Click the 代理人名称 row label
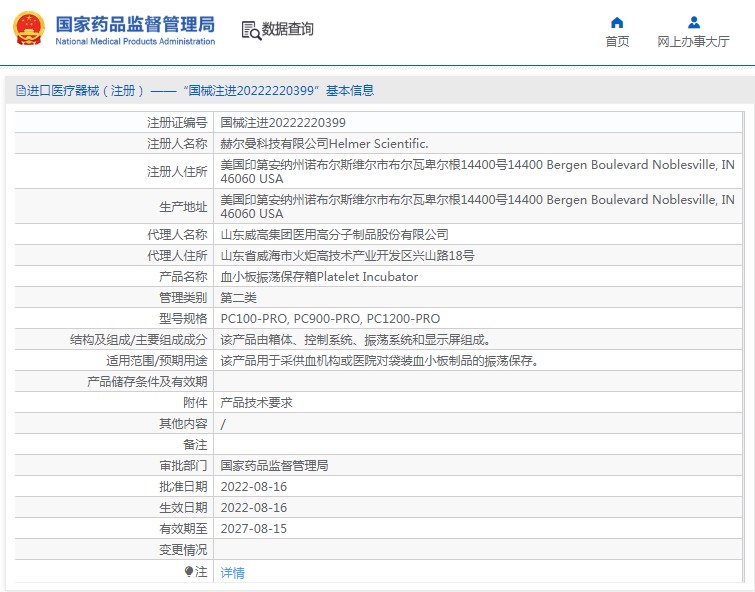755x592 pixels. (177, 235)
